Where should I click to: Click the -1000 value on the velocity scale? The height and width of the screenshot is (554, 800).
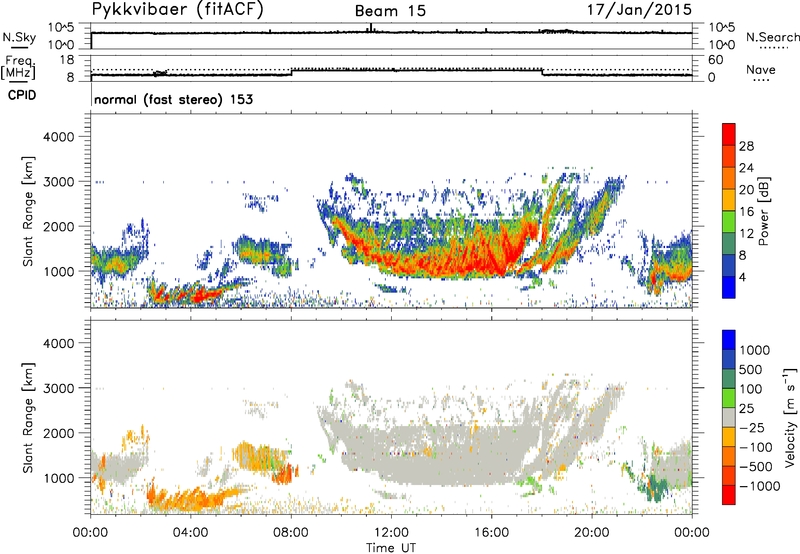(x=759, y=486)
